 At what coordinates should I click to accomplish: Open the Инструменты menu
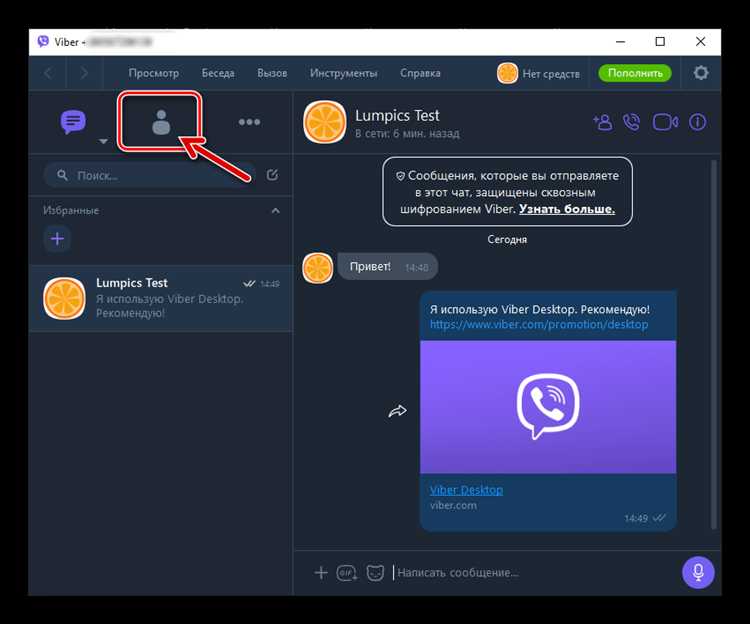343,73
